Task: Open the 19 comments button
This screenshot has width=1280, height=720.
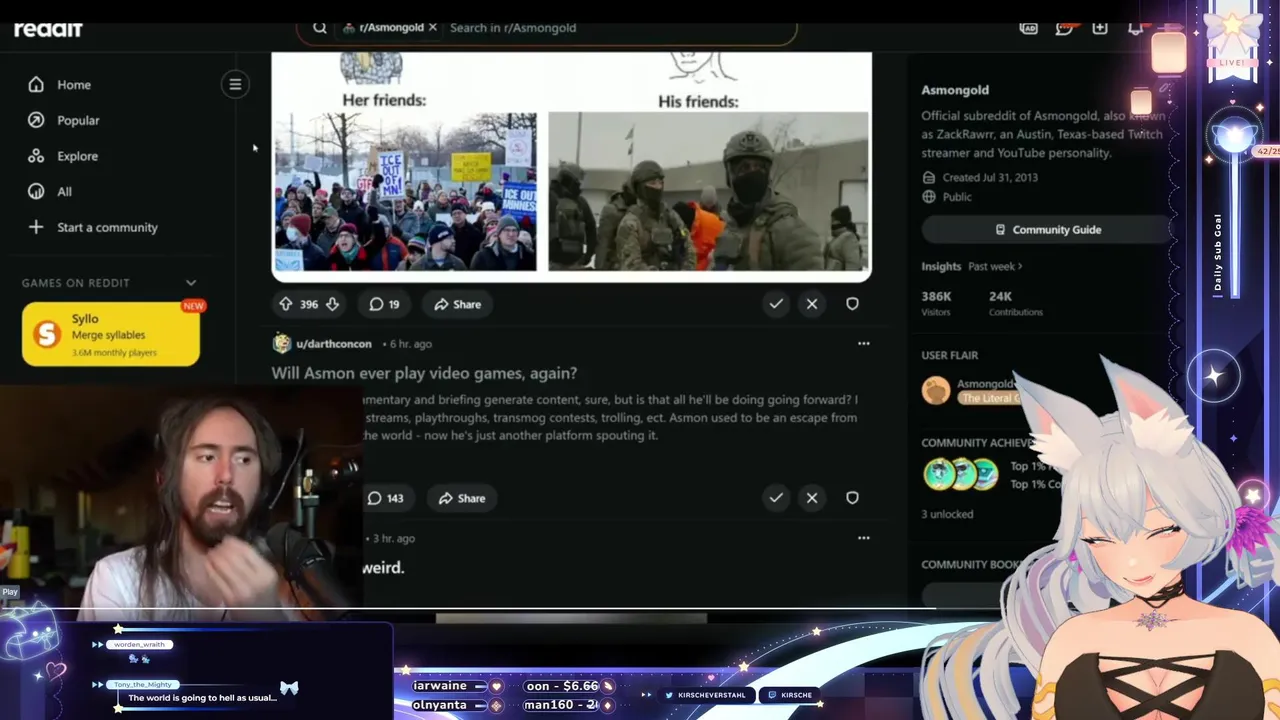Action: click(x=384, y=304)
